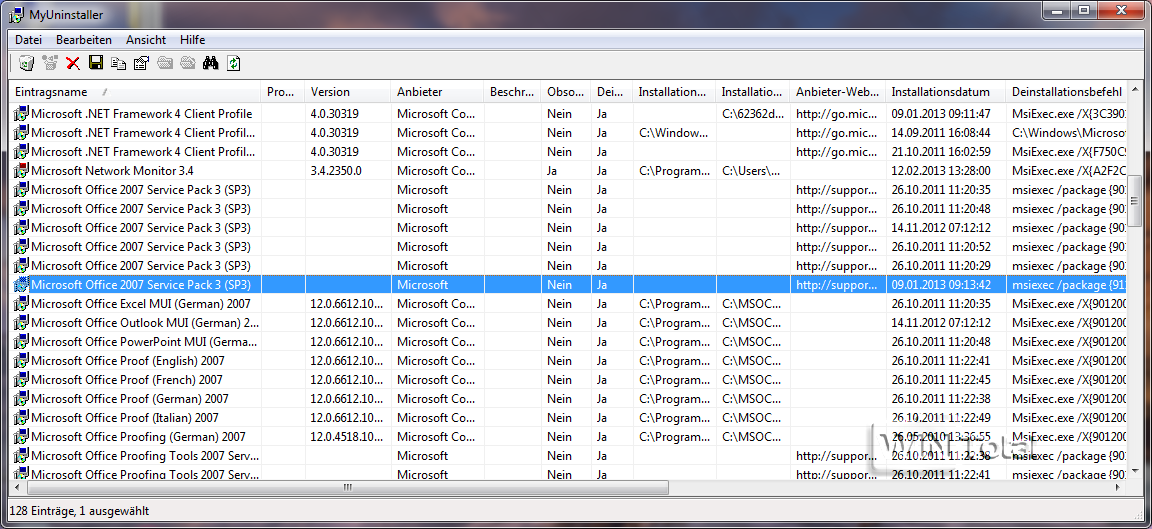
Task: Open the properties icon in the toolbar
Action: coord(141,64)
